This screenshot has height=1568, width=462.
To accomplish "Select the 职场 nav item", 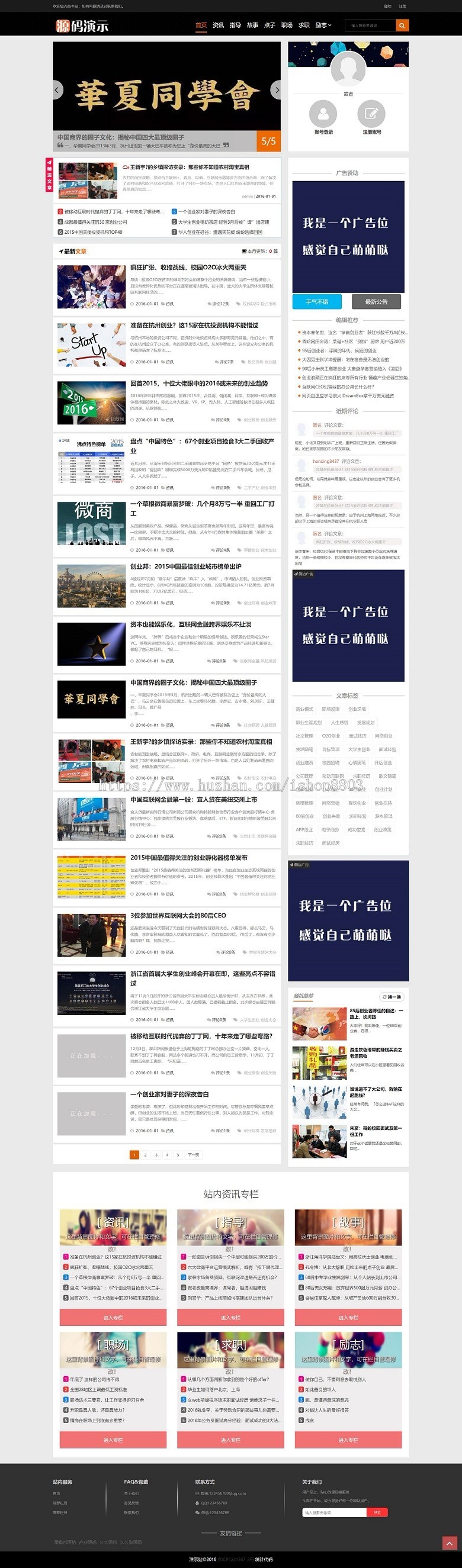I will pos(287,25).
